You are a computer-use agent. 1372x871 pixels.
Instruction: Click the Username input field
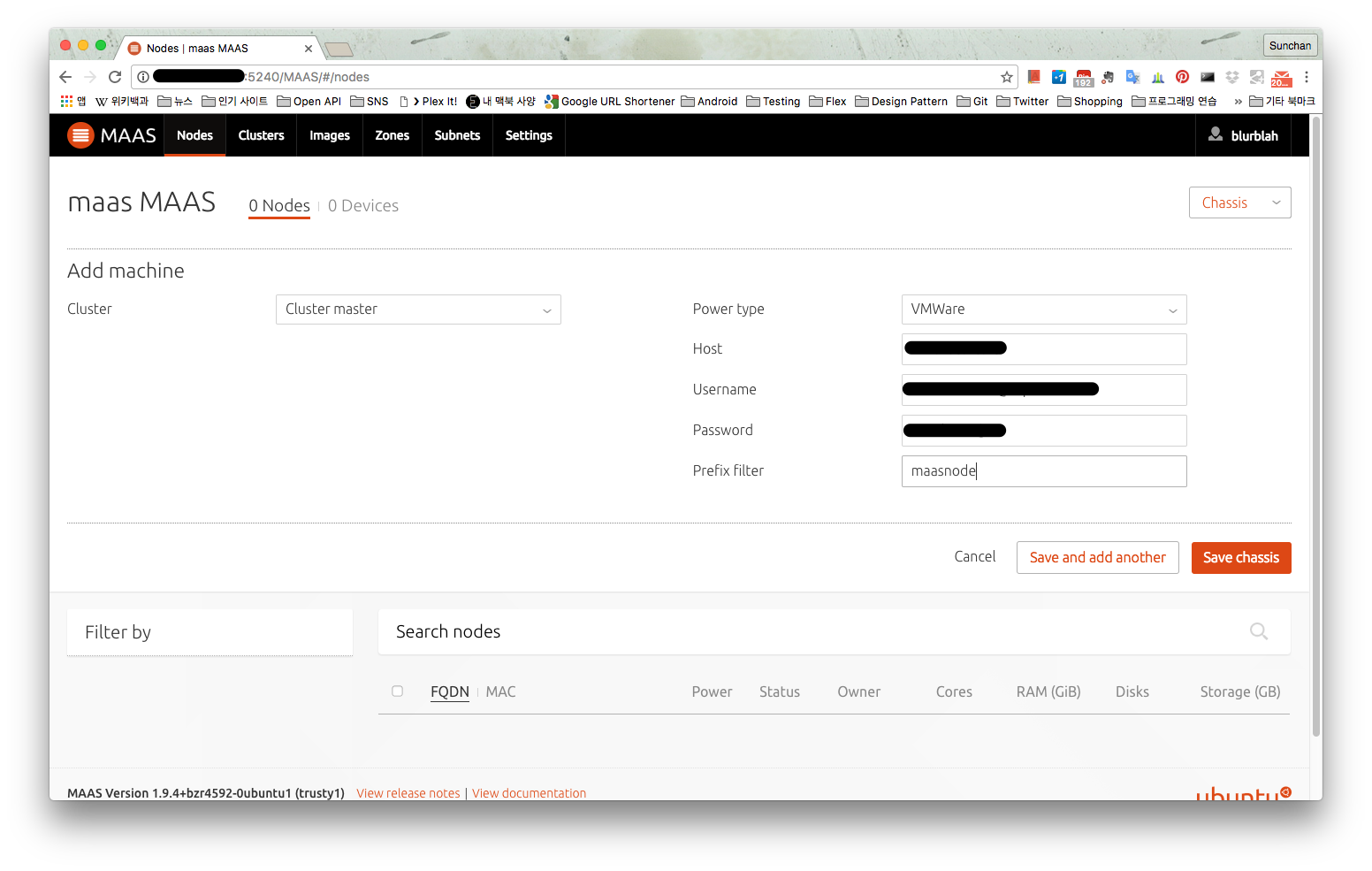tap(1044, 390)
